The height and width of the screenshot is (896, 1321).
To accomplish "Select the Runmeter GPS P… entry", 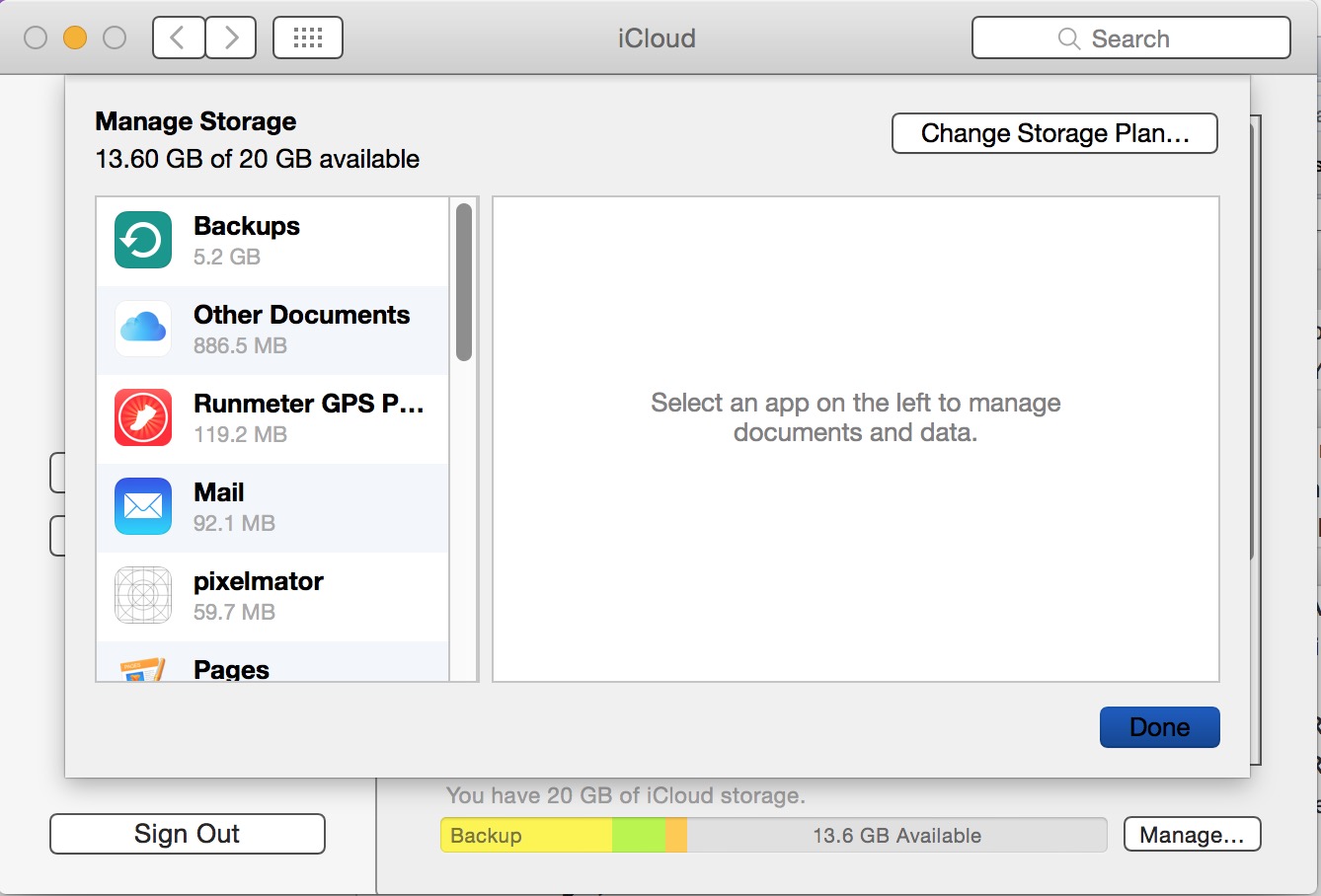I will 272,419.
